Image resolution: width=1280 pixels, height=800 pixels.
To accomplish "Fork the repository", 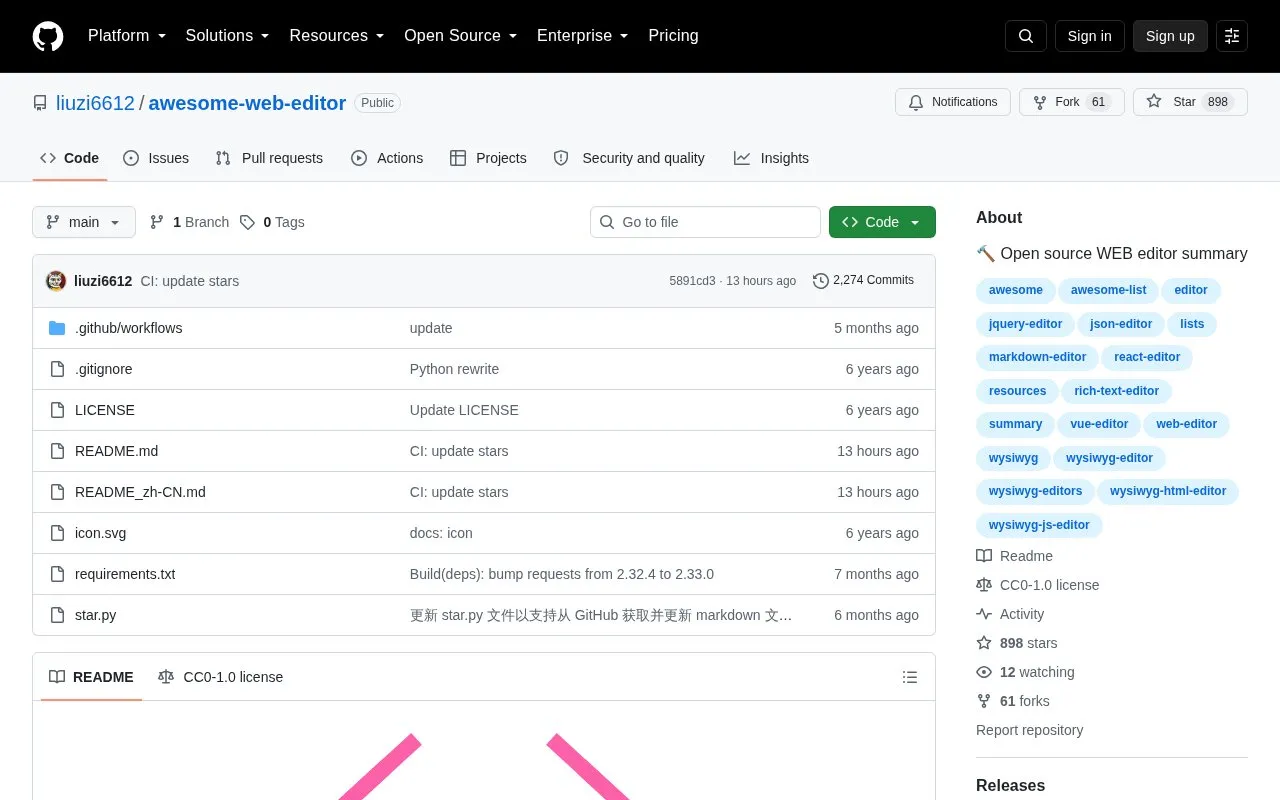I will point(1072,102).
